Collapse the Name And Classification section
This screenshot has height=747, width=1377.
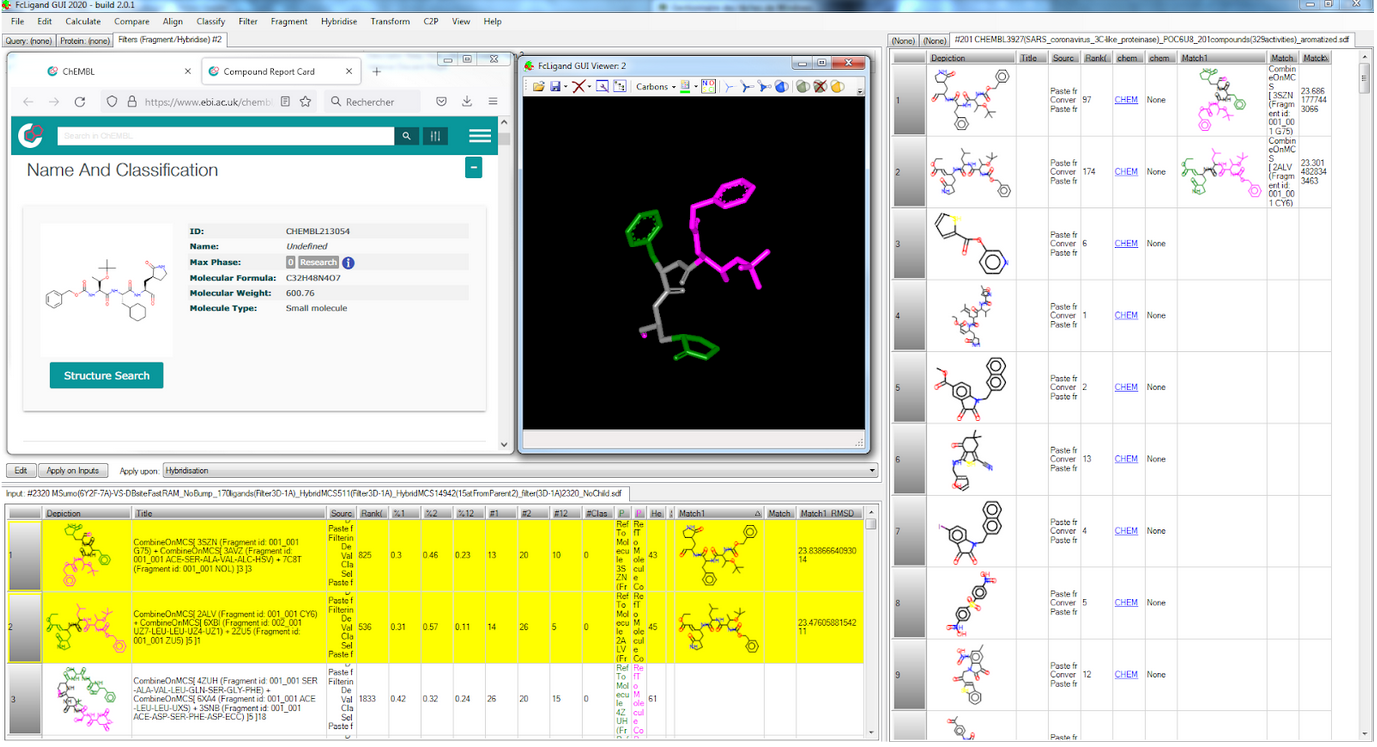coord(473,168)
